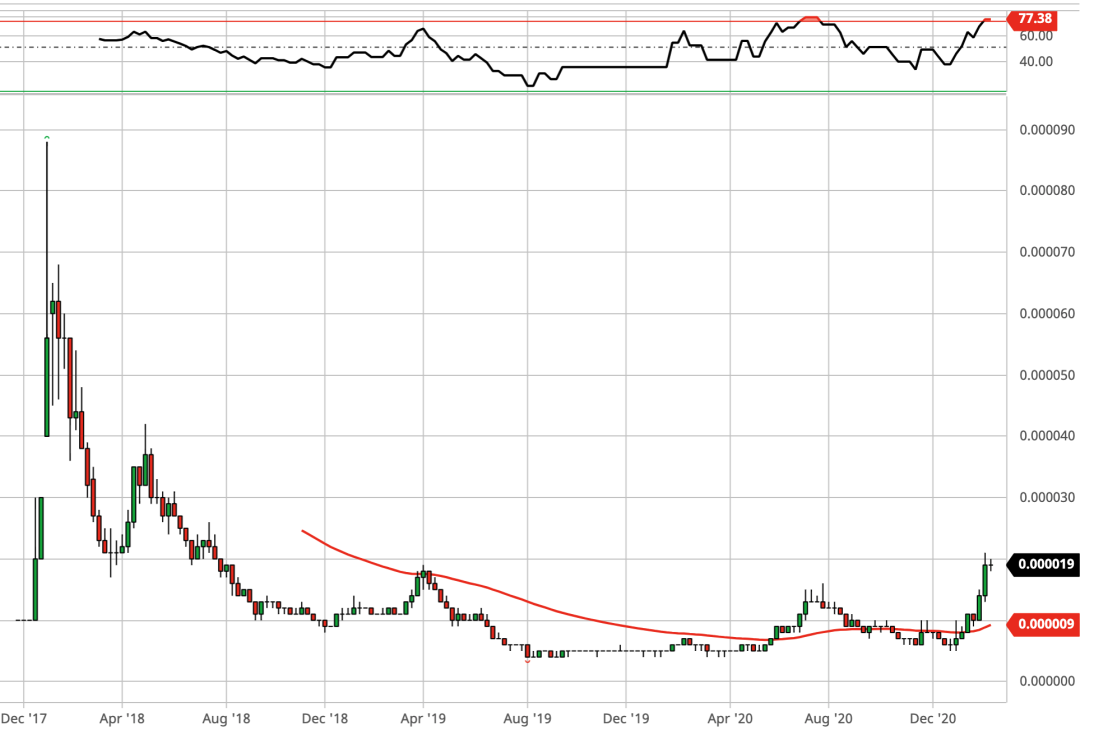The image size is (1094, 744).
Task: Click the green high marker above the tallest wick
Action: pyautogui.click(x=47, y=137)
